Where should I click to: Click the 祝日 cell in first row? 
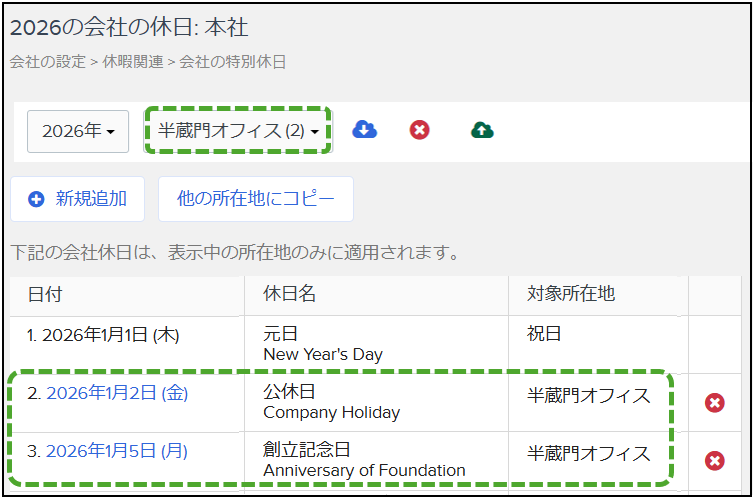tap(546, 334)
